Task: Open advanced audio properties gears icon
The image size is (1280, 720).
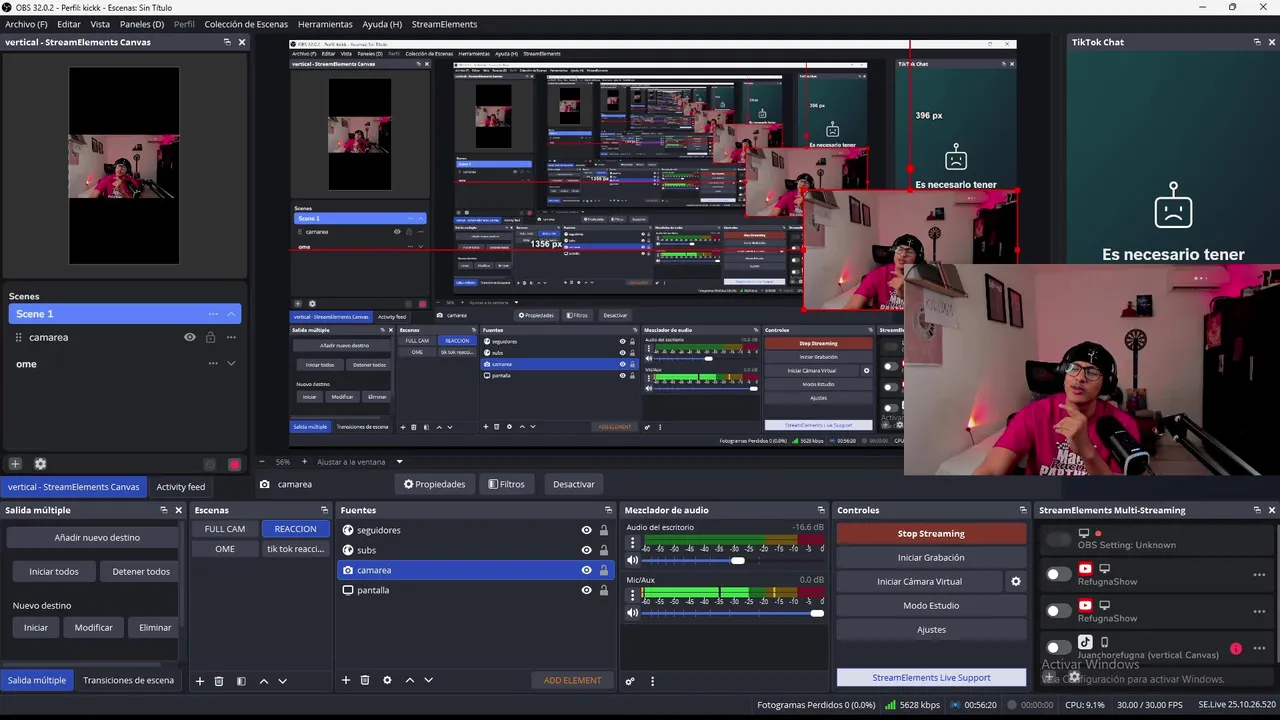Action: (x=630, y=681)
